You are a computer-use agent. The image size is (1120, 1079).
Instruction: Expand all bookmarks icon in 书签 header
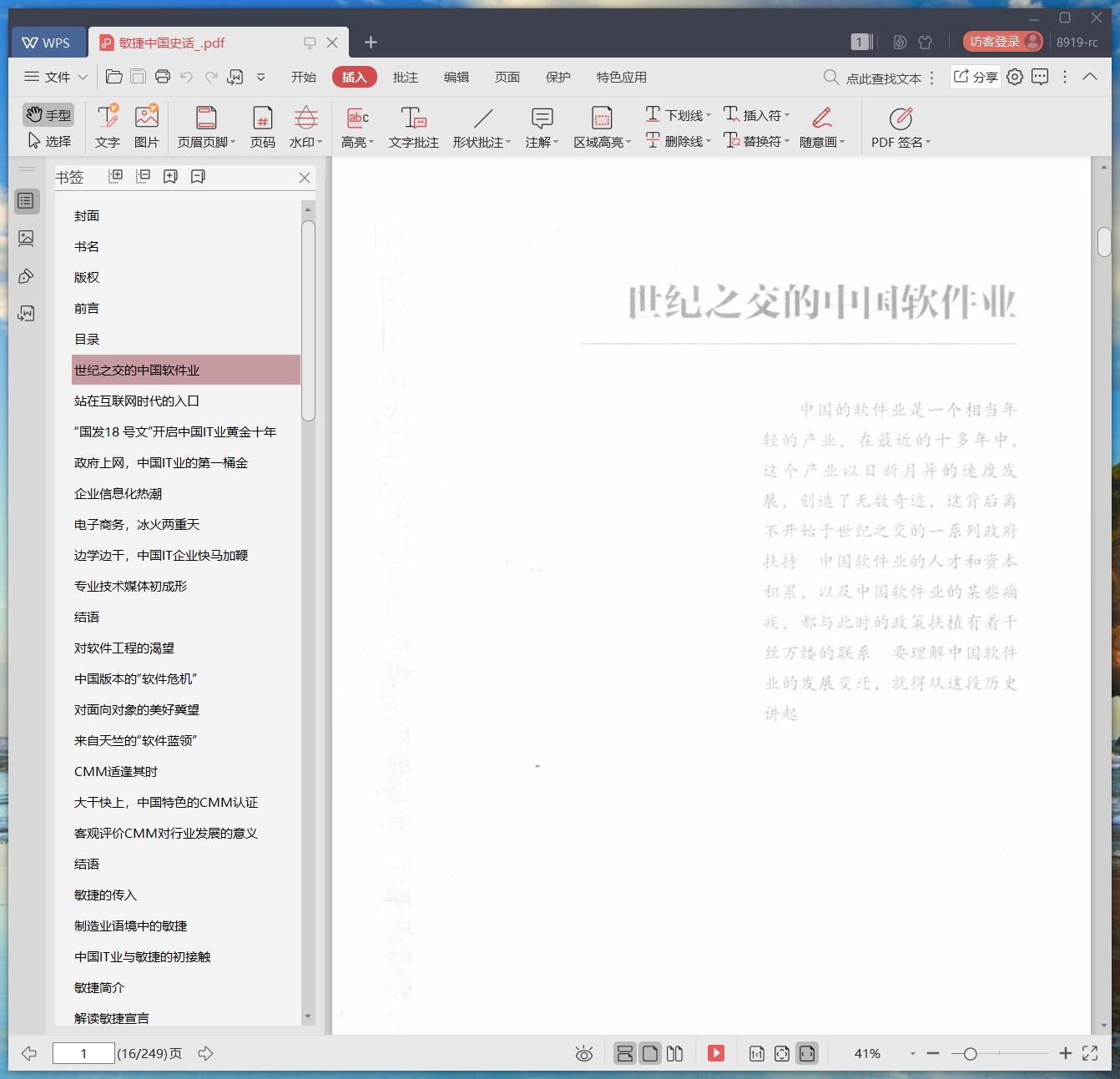click(116, 176)
